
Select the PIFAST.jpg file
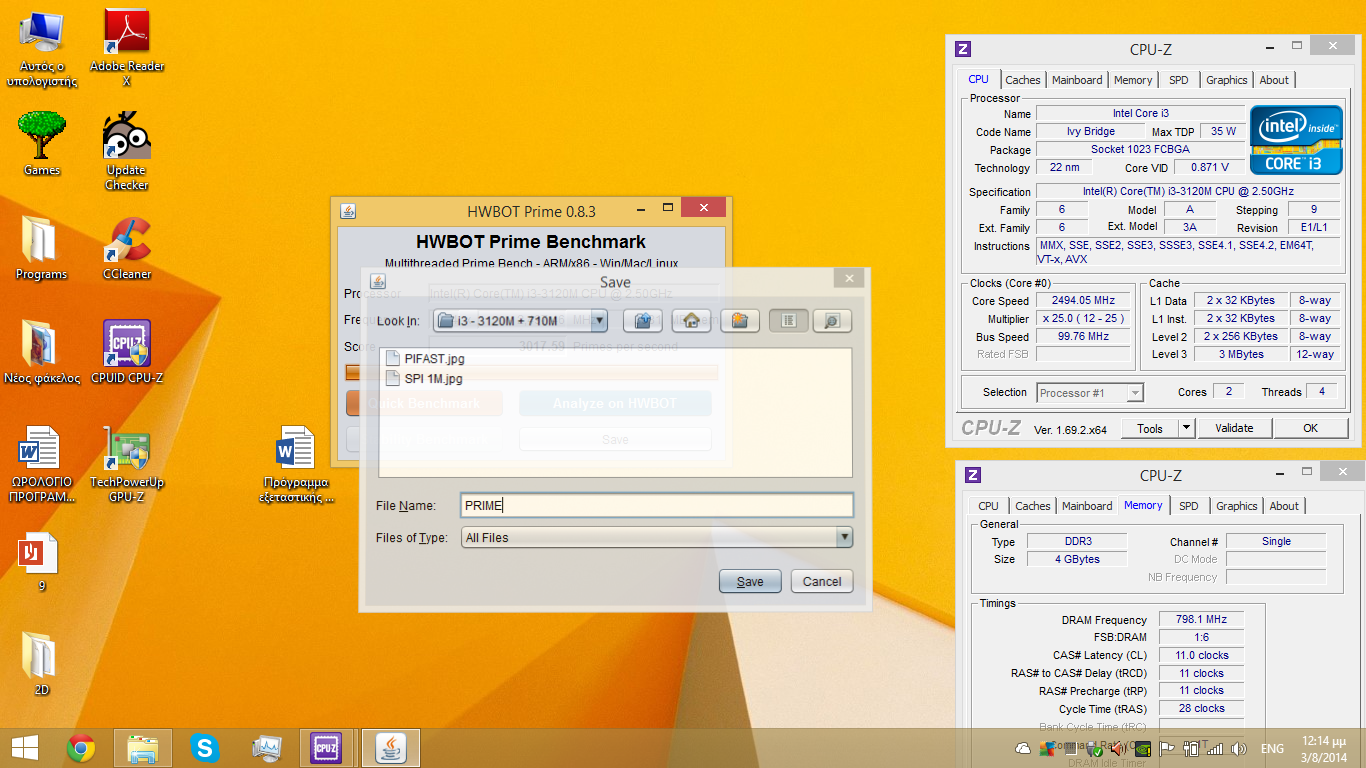click(424, 358)
